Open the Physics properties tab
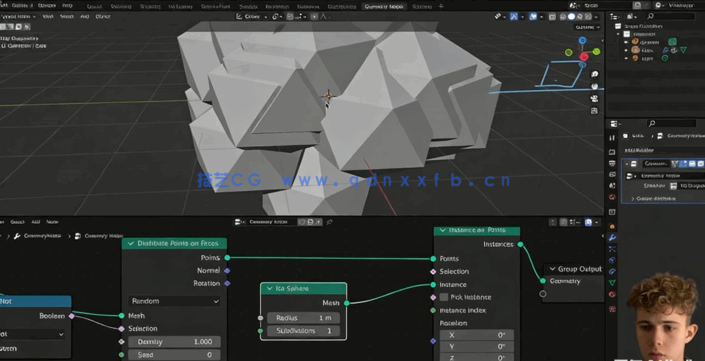This screenshot has height=361, width=705. tap(612, 260)
